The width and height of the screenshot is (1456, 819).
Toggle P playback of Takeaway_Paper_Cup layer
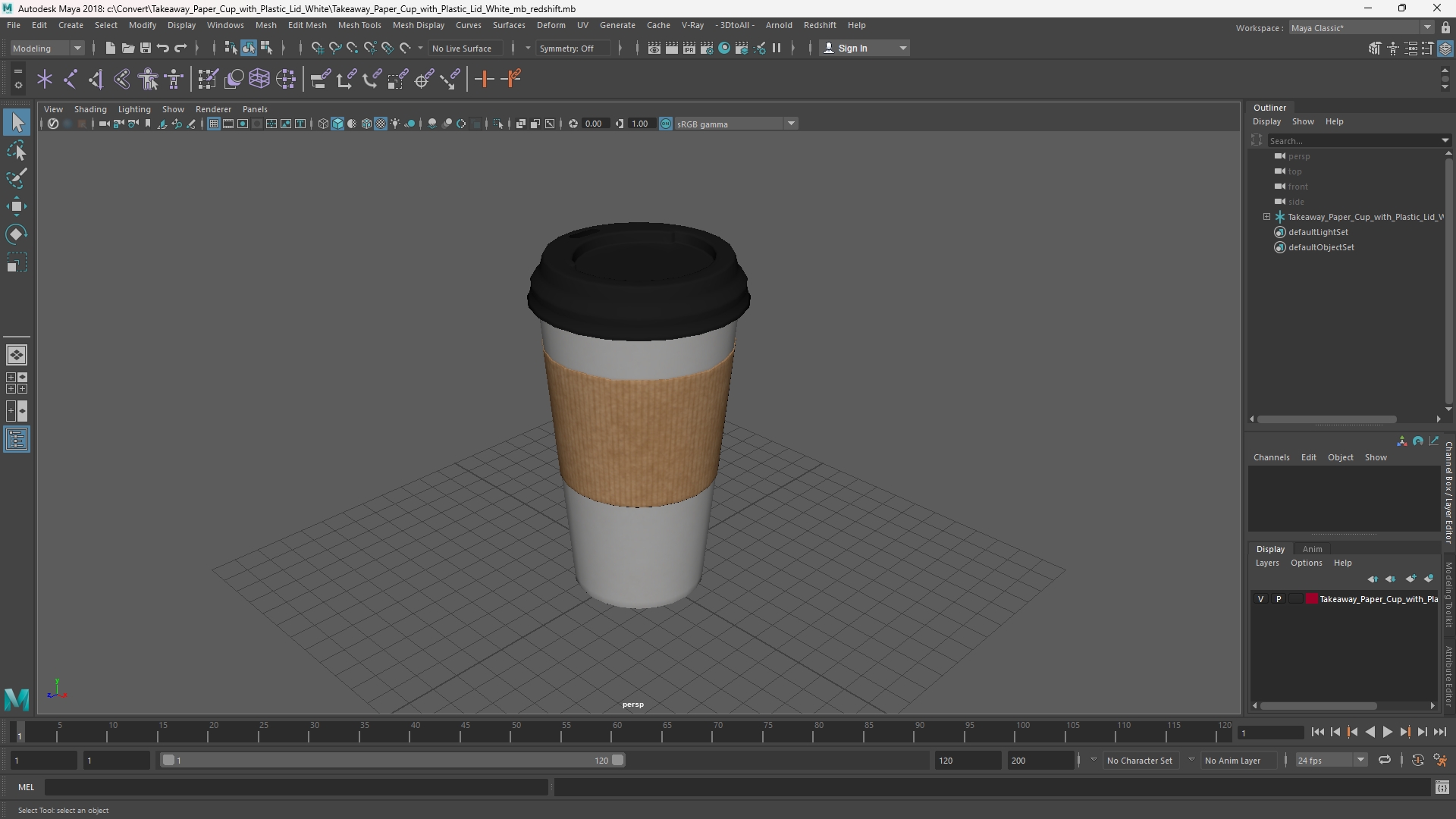pos(1279,599)
